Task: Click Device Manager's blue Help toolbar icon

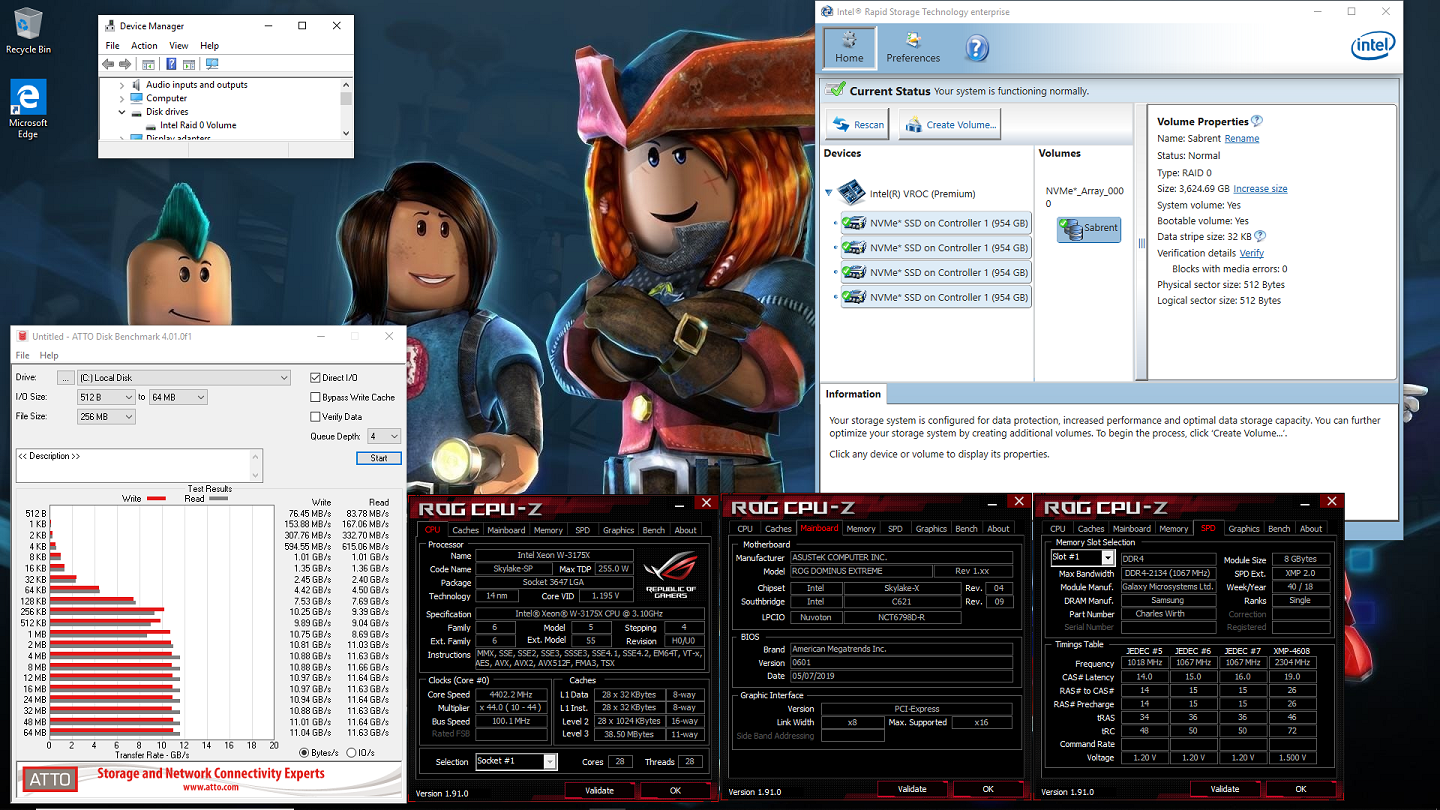Action: pos(171,64)
